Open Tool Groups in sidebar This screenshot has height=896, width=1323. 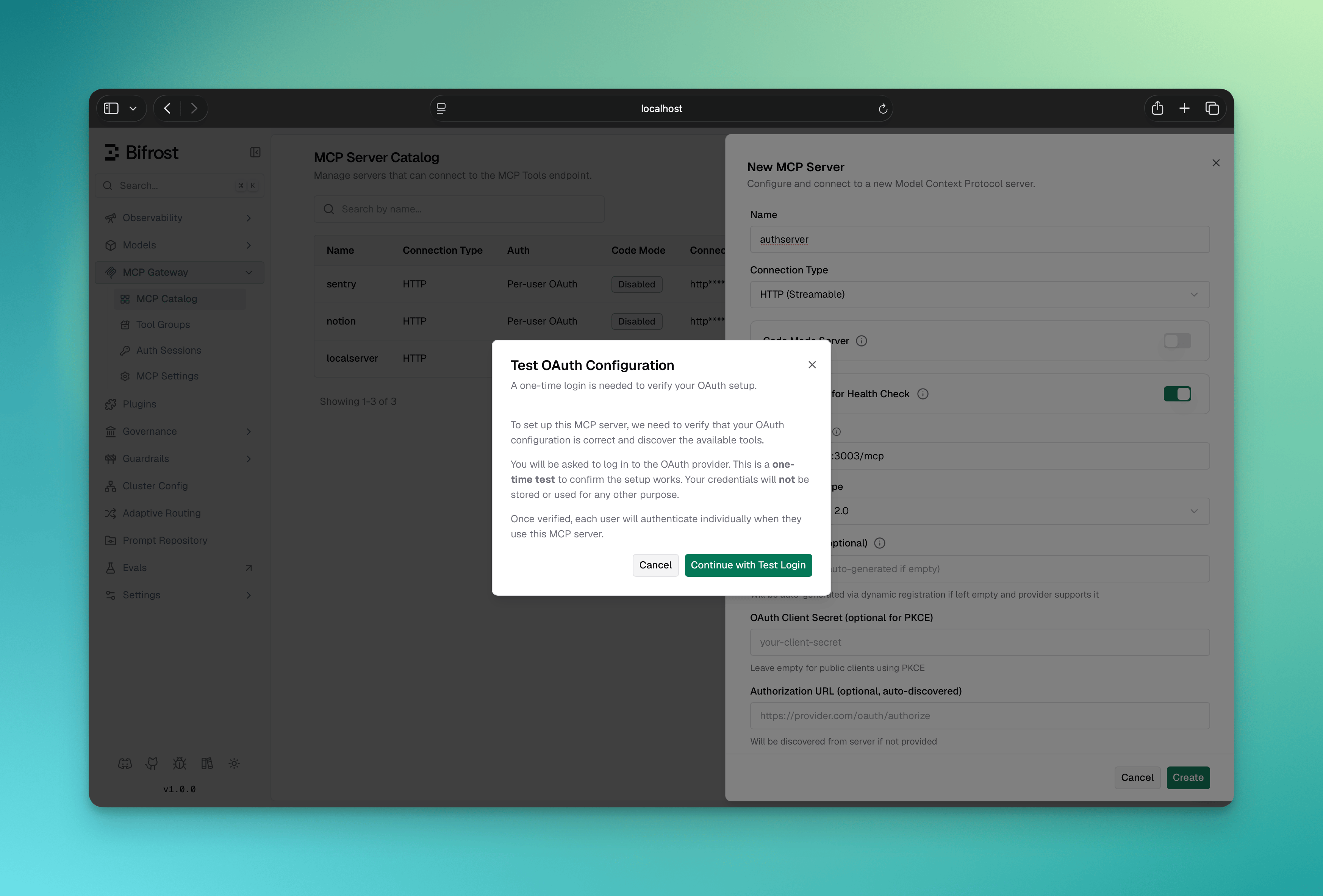[x=180, y=324]
